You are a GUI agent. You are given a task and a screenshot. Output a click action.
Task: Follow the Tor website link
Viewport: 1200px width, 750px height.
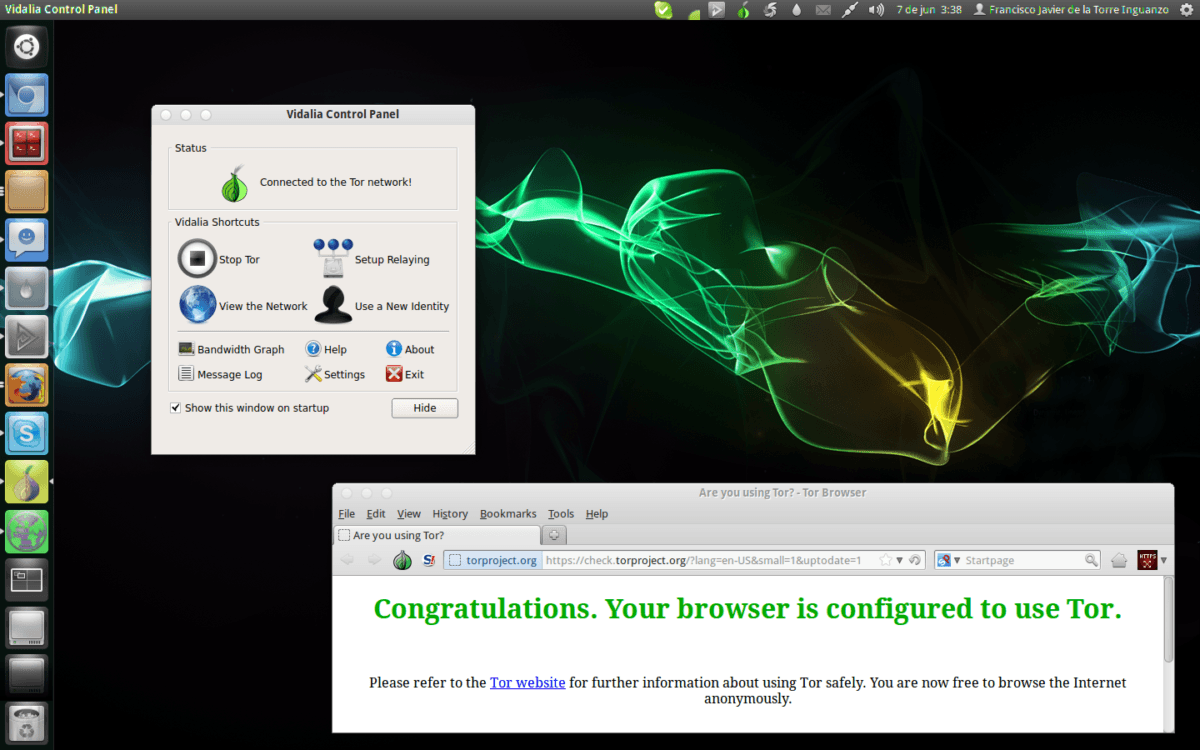pyautogui.click(x=527, y=682)
